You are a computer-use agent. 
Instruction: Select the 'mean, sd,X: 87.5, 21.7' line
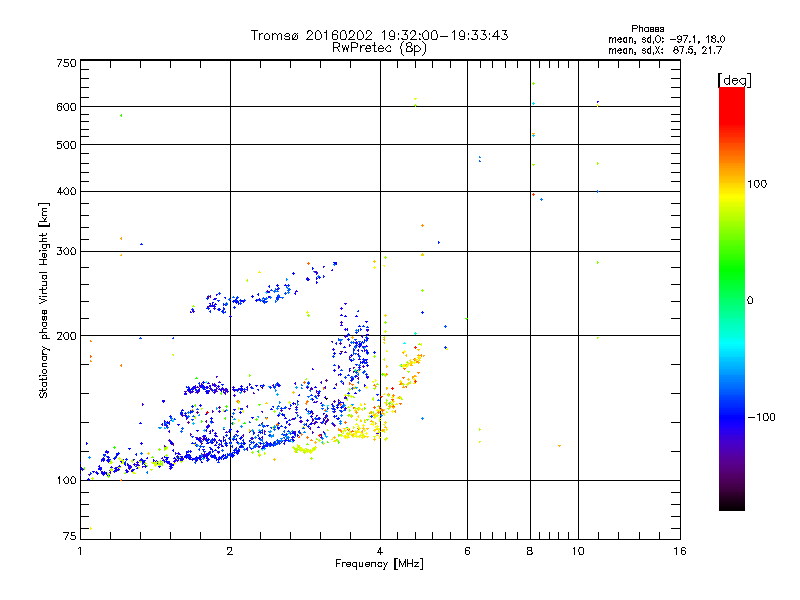click(x=665, y=50)
